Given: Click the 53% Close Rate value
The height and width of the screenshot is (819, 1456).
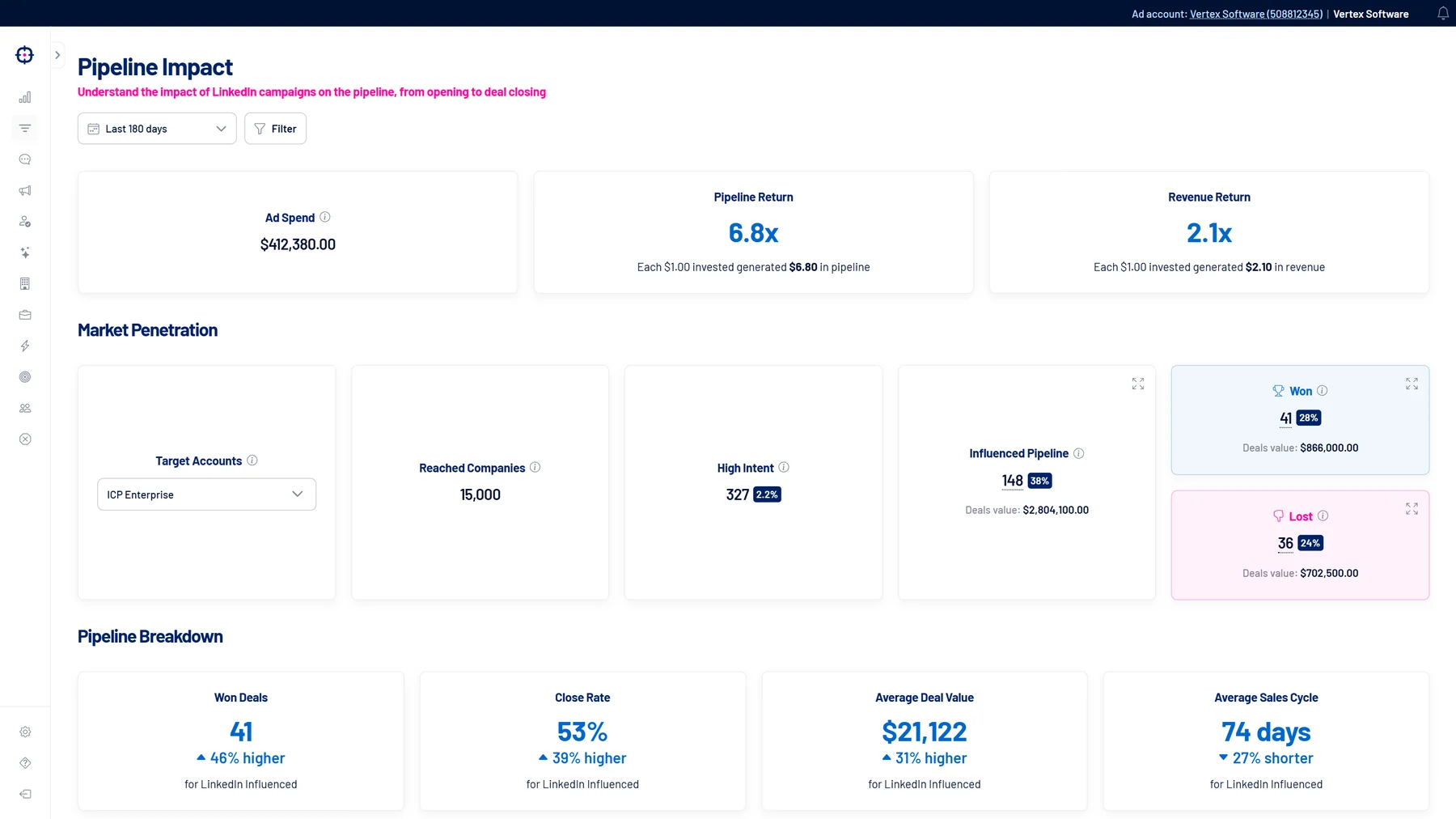Looking at the screenshot, I should [x=582, y=732].
